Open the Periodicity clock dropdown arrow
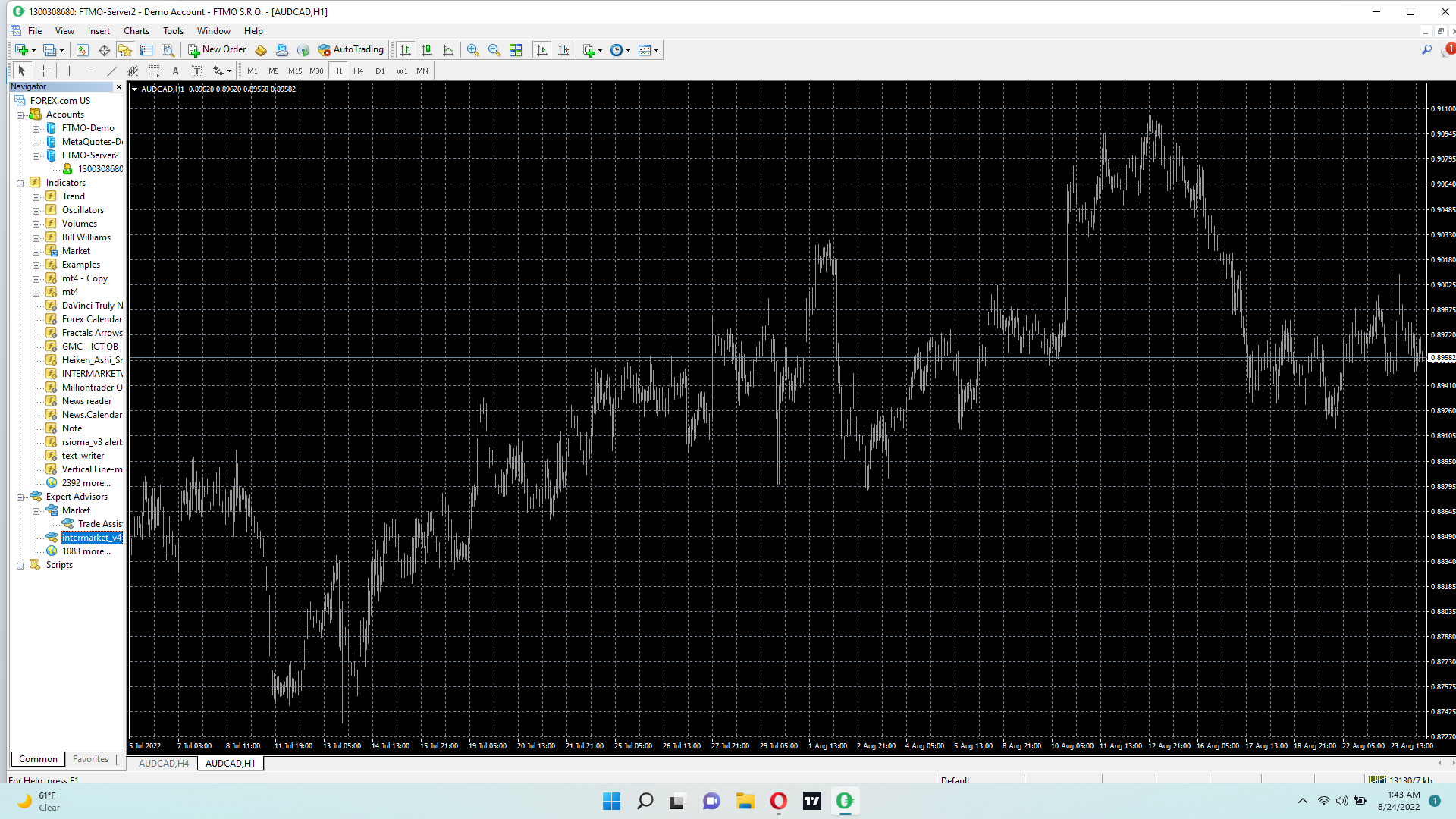The image size is (1456, 819). coord(629,51)
